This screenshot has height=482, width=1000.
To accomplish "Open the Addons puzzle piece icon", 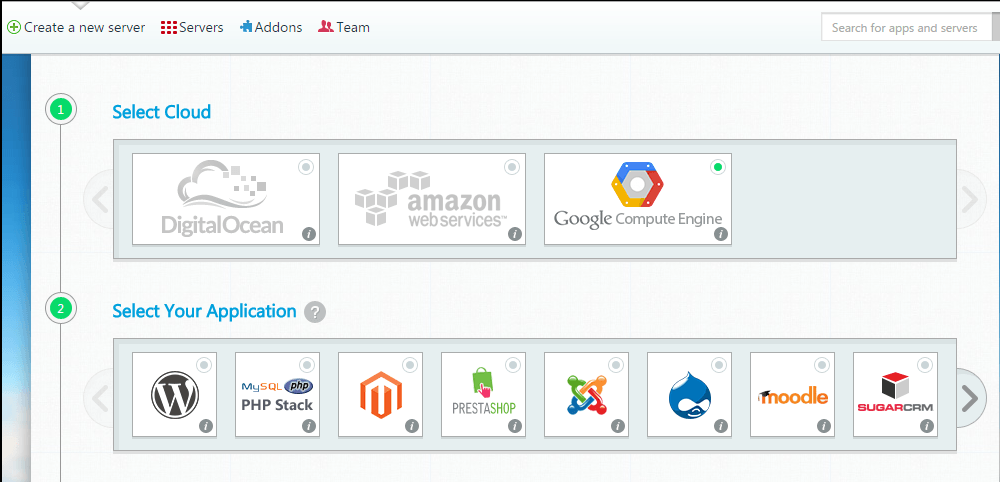I will click(x=246, y=27).
